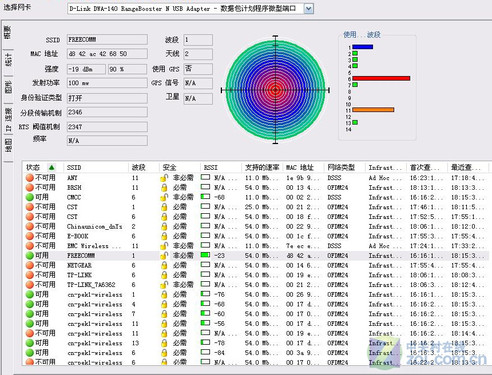This screenshot has width=492, height=375.
Task: Click the 发射功率 field showing 100 mw
Action: [107, 83]
